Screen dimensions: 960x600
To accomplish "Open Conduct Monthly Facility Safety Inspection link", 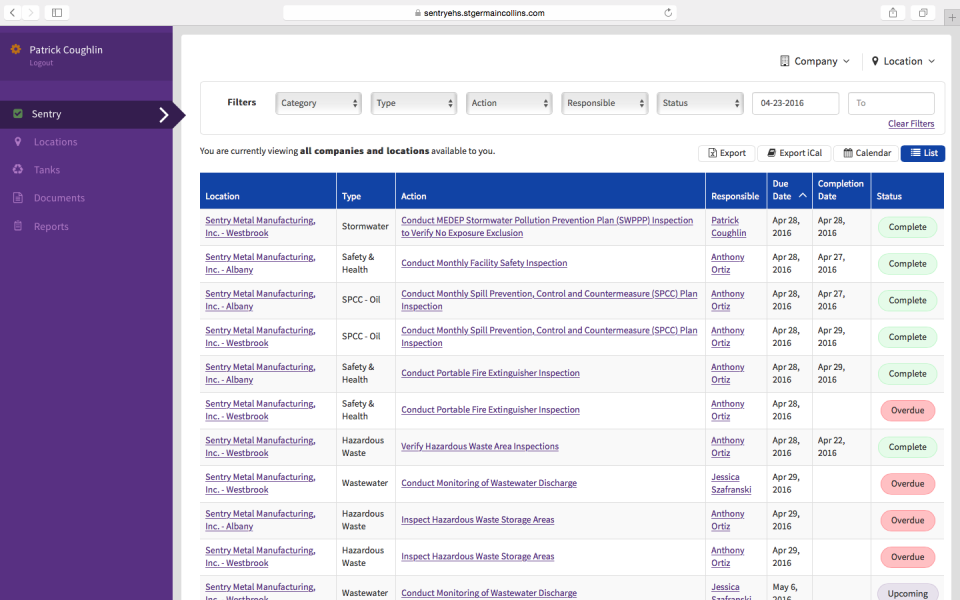I will click(x=484, y=263).
